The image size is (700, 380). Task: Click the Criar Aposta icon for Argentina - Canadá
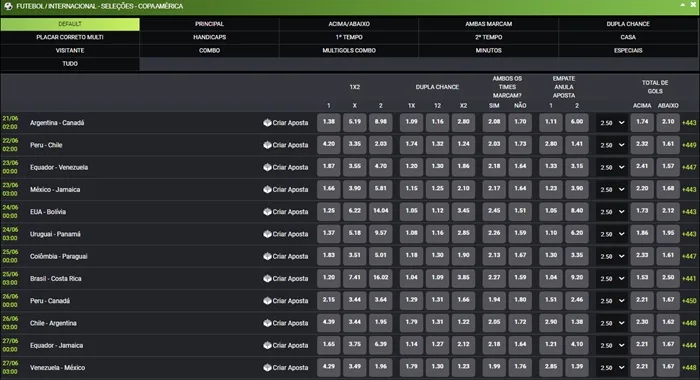point(267,123)
